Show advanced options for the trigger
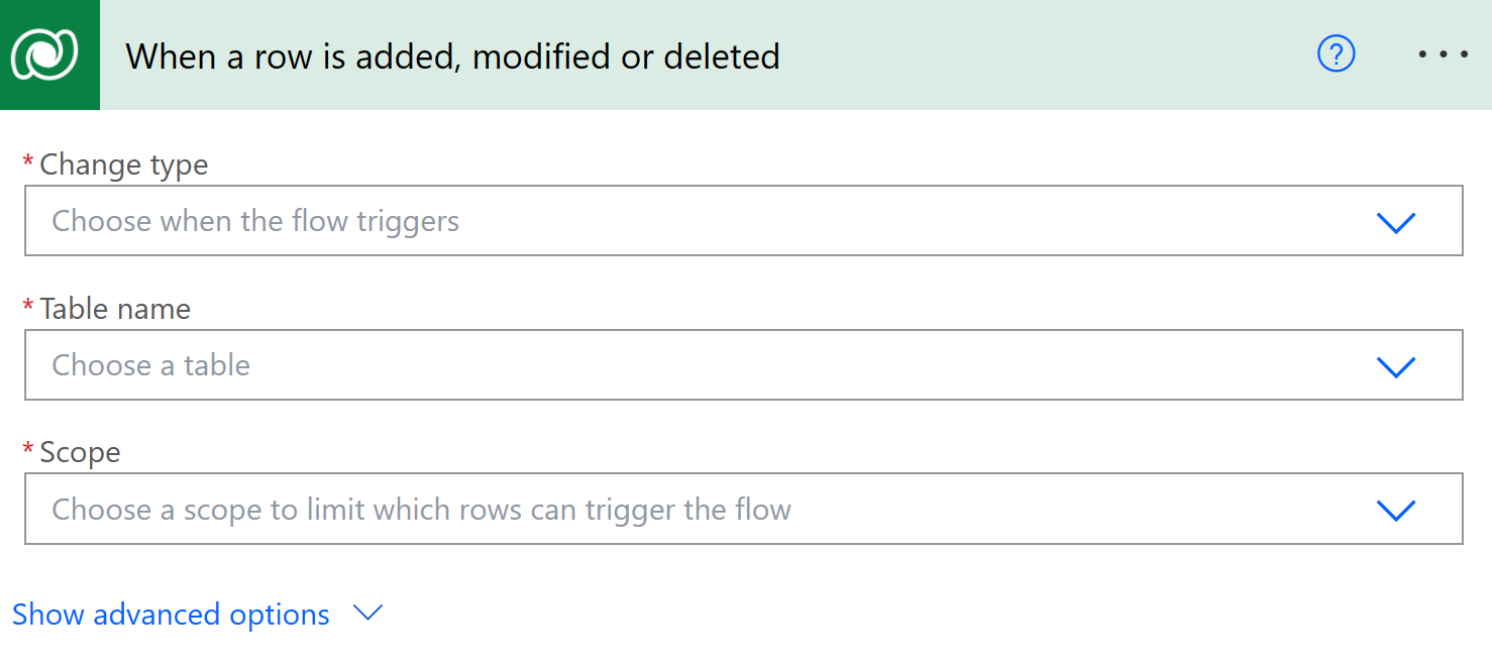The width and height of the screenshot is (1492, 652). 170,614
